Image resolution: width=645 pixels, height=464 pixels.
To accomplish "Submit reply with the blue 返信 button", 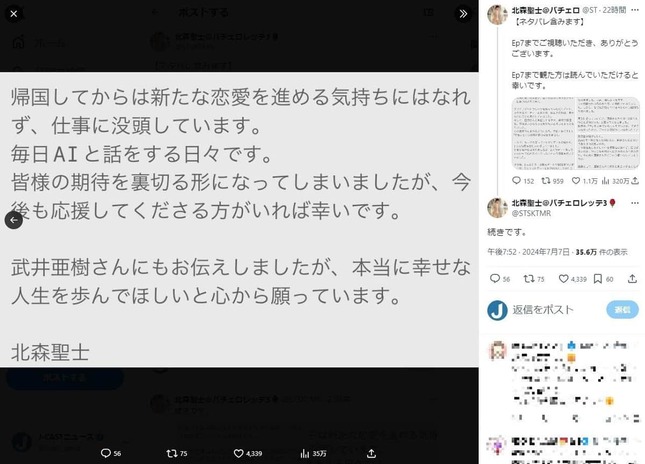I will pyautogui.click(x=622, y=310).
